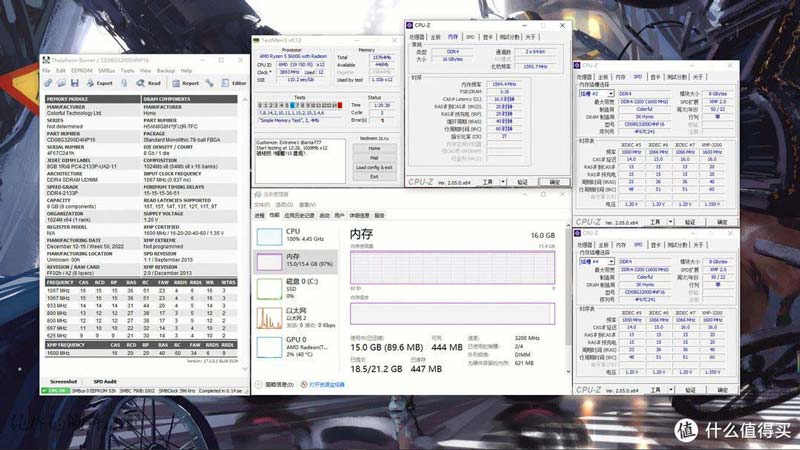This screenshot has width=800, height=450.
Task: Click 验证 button in CPU-Z memory window
Action: [x=522, y=182]
